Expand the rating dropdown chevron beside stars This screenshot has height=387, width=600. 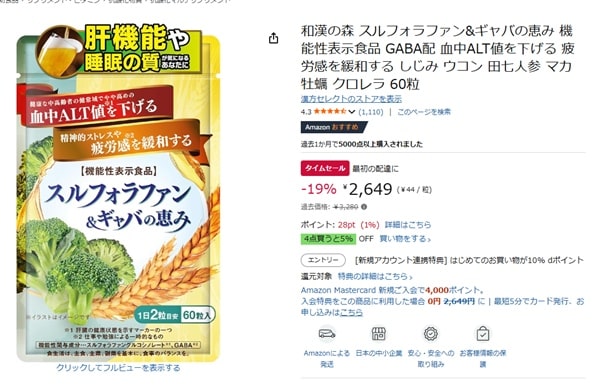(352, 112)
